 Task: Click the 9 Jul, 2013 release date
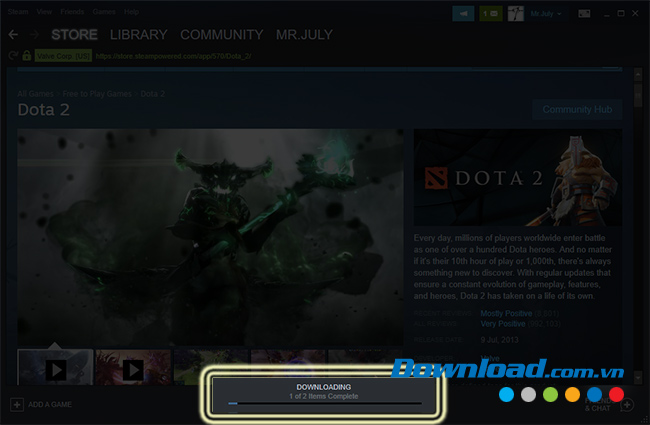(x=500, y=340)
